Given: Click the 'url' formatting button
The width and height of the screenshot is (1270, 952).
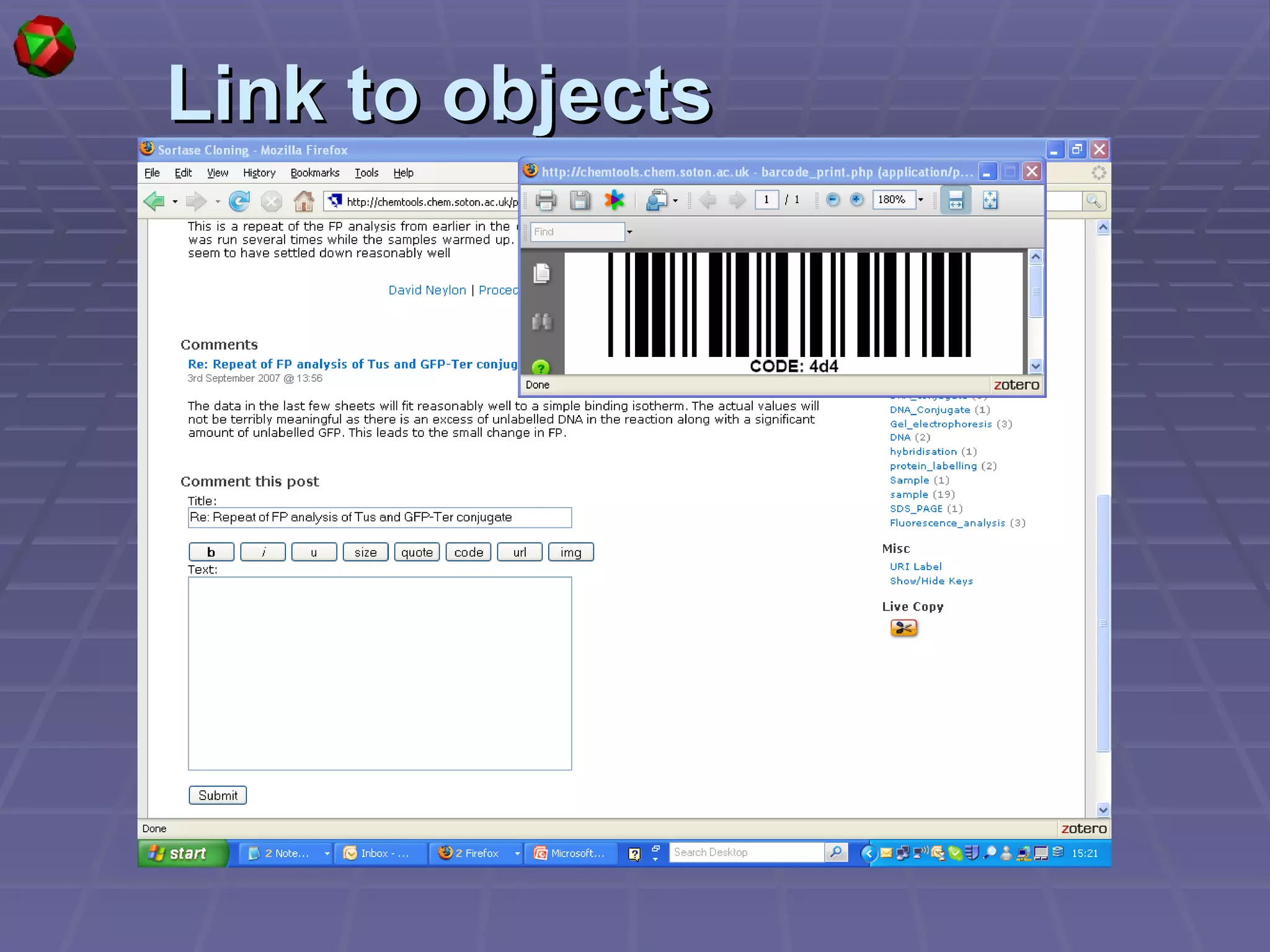Looking at the screenshot, I should point(520,552).
